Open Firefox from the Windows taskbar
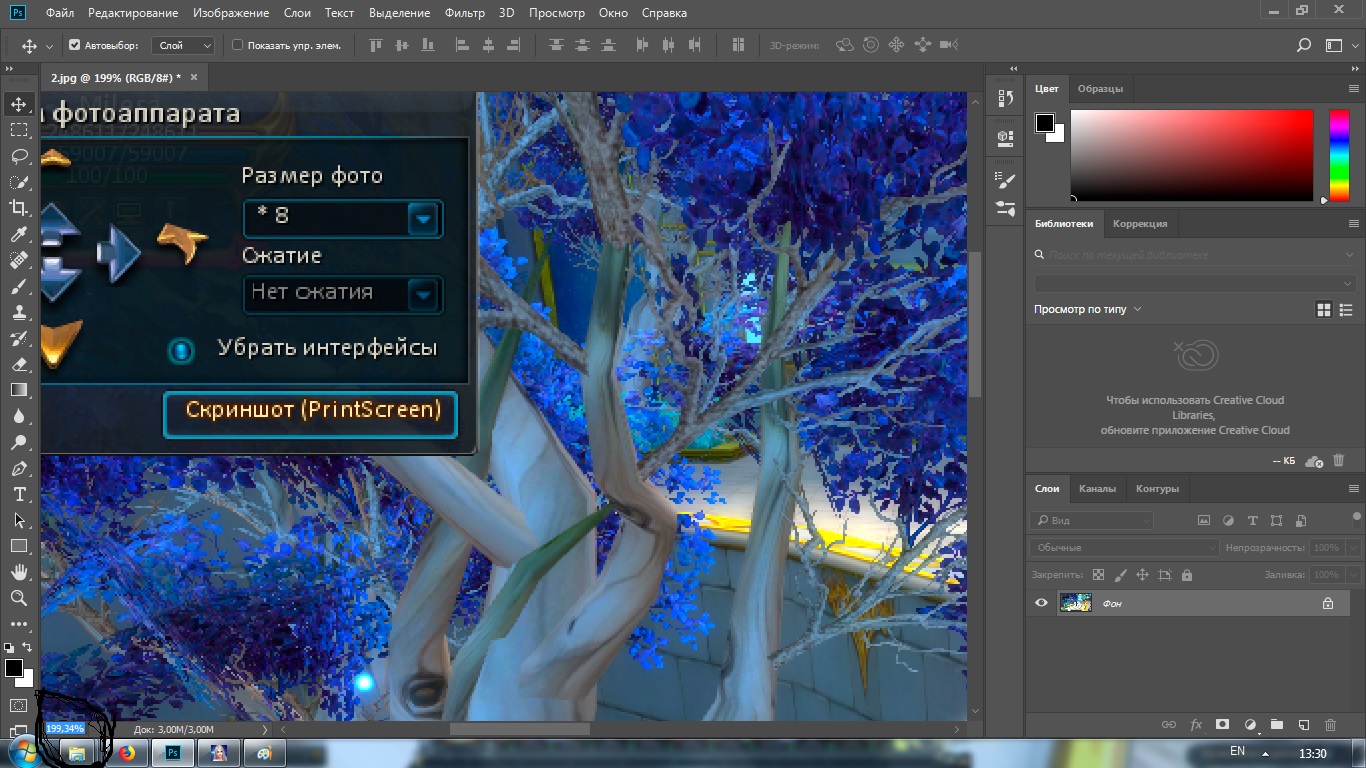1366x768 pixels. 127,753
